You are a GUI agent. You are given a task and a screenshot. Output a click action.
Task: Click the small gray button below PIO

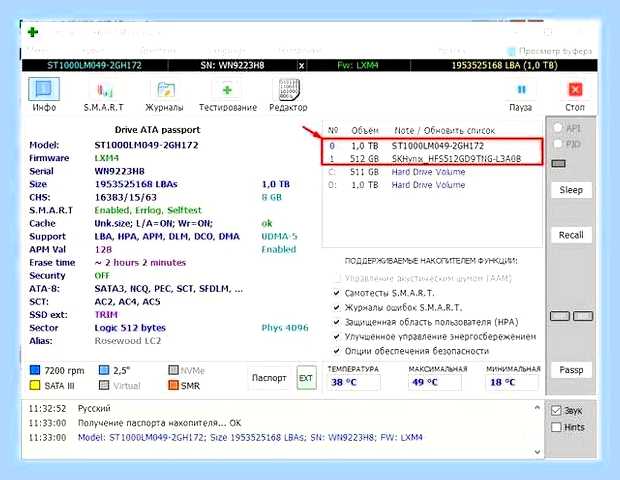558,163
